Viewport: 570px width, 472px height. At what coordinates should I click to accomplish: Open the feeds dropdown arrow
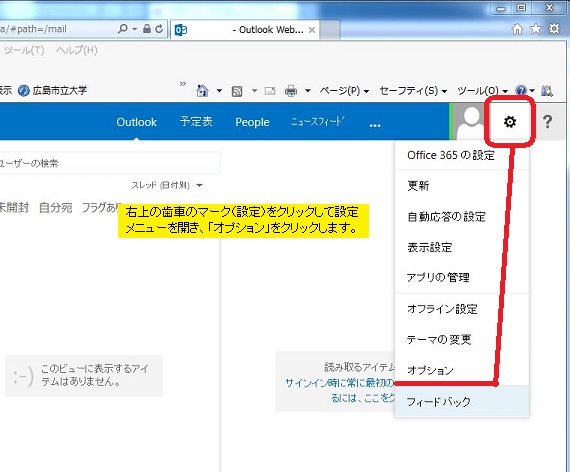click(254, 91)
